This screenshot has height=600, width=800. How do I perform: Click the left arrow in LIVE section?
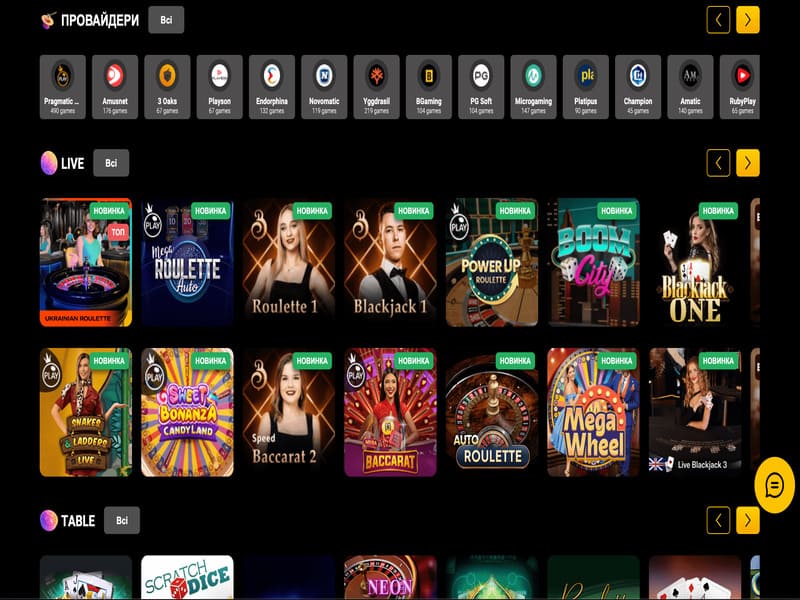pos(717,160)
